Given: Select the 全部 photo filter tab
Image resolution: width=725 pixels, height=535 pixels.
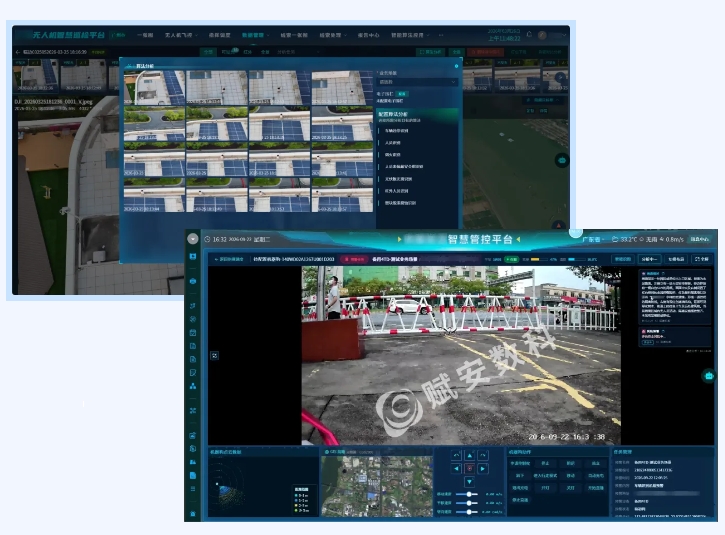Looking at the screenshot, I should (x=209, y=52).
